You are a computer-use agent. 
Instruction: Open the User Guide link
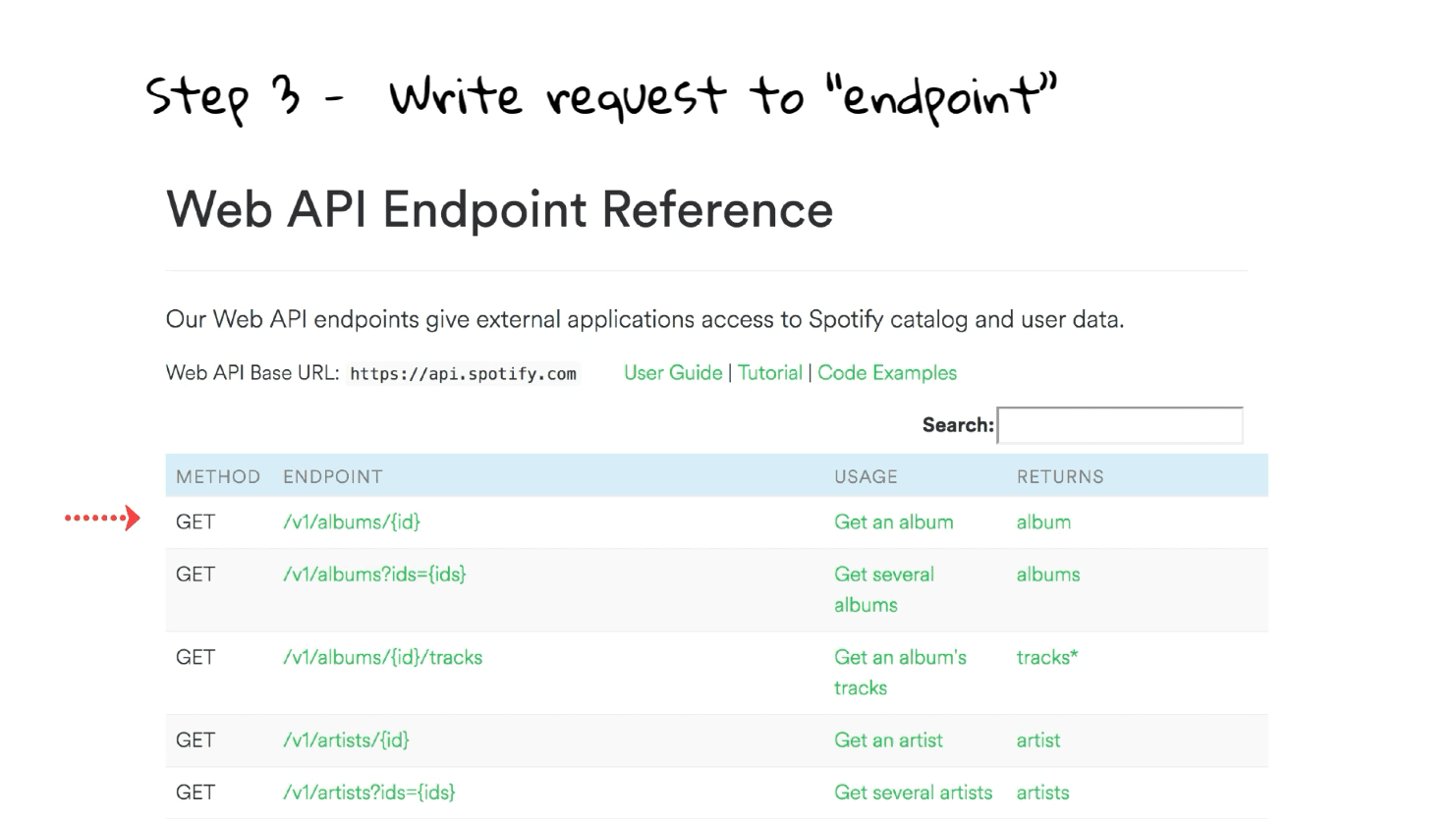click(x=673, y=373)
